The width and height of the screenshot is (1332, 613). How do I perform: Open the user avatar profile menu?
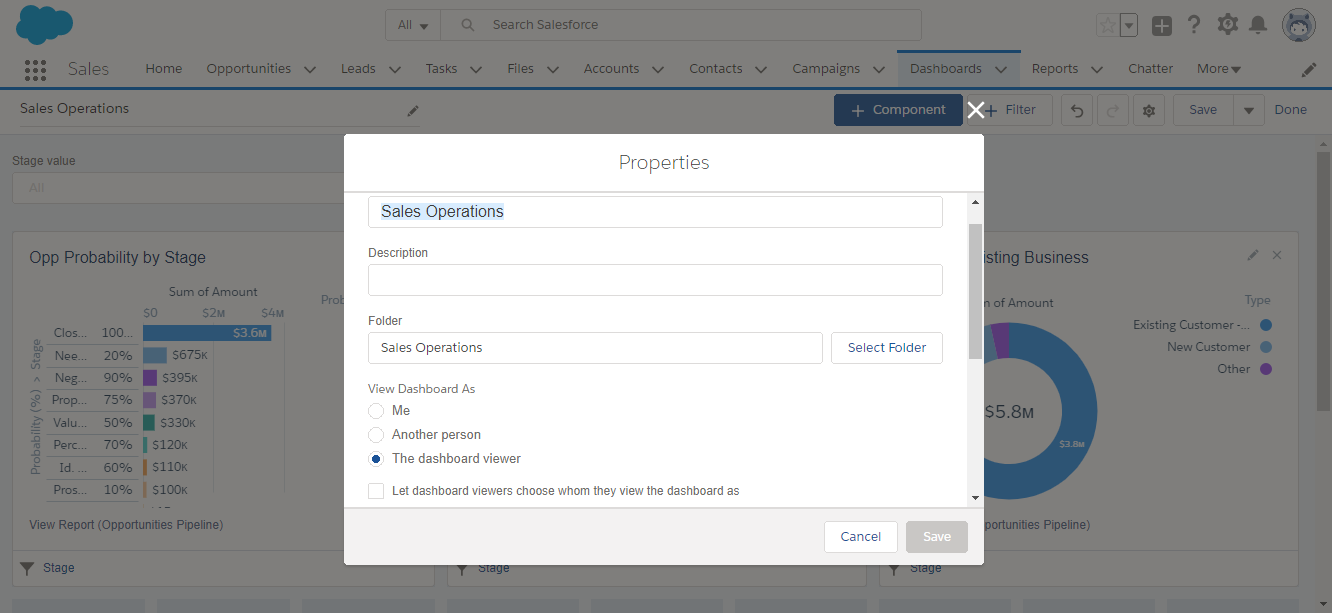pyautogui.click(x=1299, y=25)
